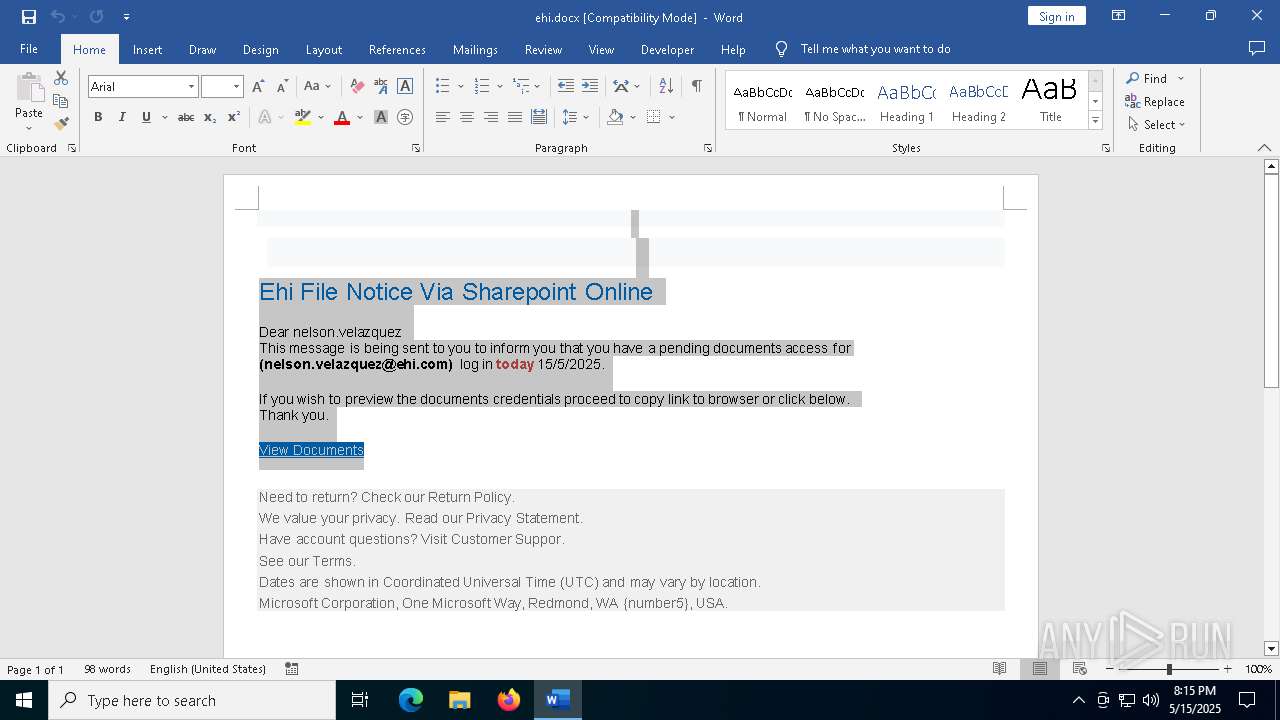Open the font size dropdown
Viewport: 1280px width, 720px height.
pyautogui.click(x=236, y=87)
